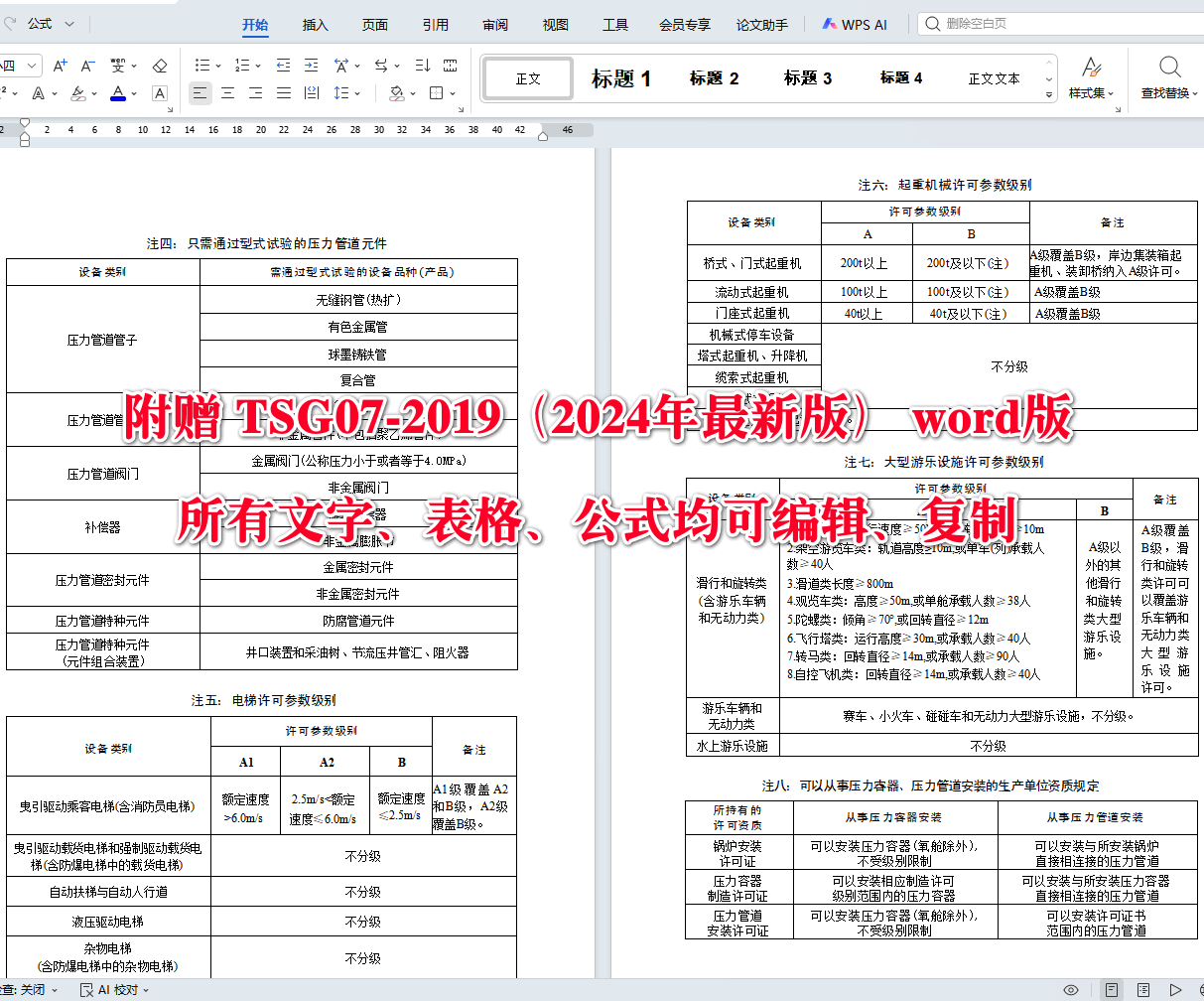Switch to the 工具 (Tools) tab
The width and height of the screenshot is (1204, 1001).
click(x=615, y=25)
